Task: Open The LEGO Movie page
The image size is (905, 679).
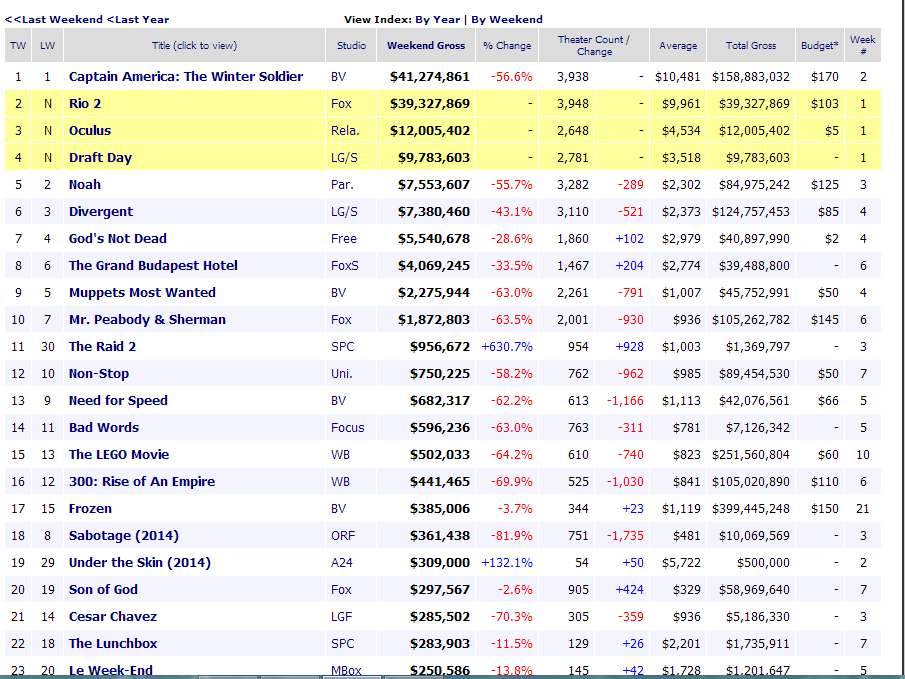Action: [x=119, y=454]
